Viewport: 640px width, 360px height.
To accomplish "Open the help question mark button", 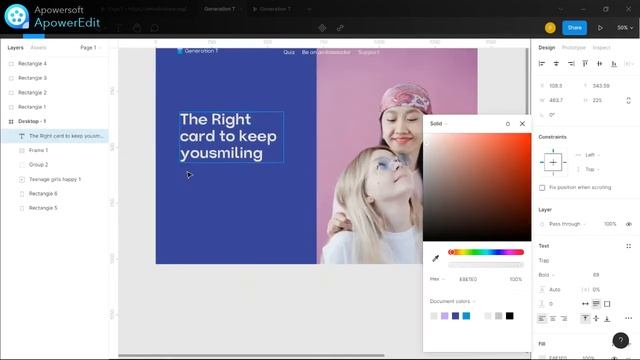I will click(620, 340).
